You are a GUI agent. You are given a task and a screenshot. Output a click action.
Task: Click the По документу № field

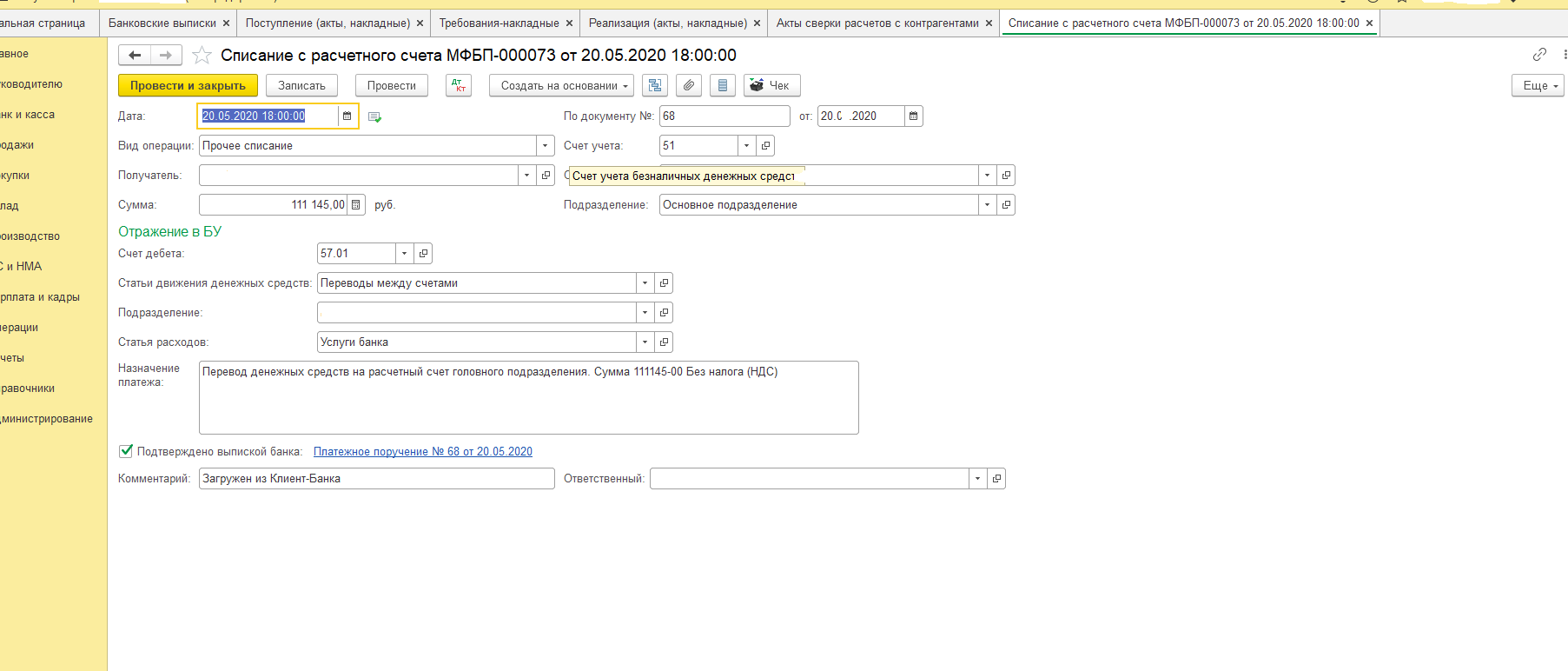coord(724,116)
